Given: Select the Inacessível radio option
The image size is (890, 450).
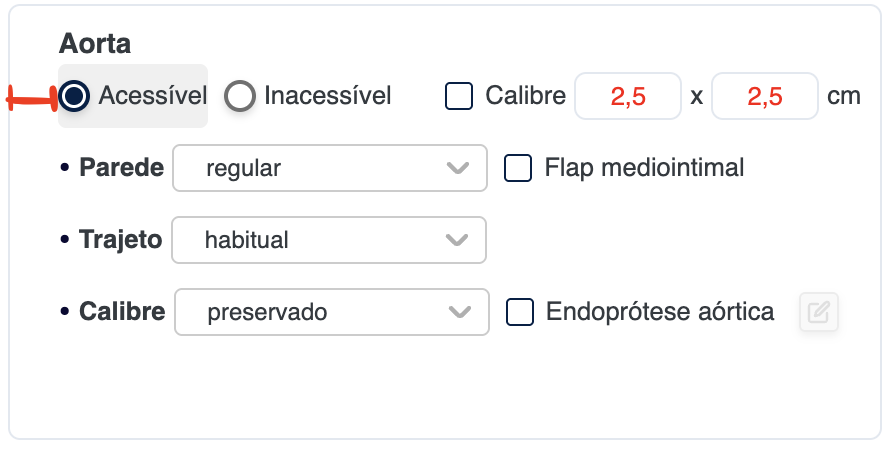Looking at the screenshot, I should click(x=239, y=96).
